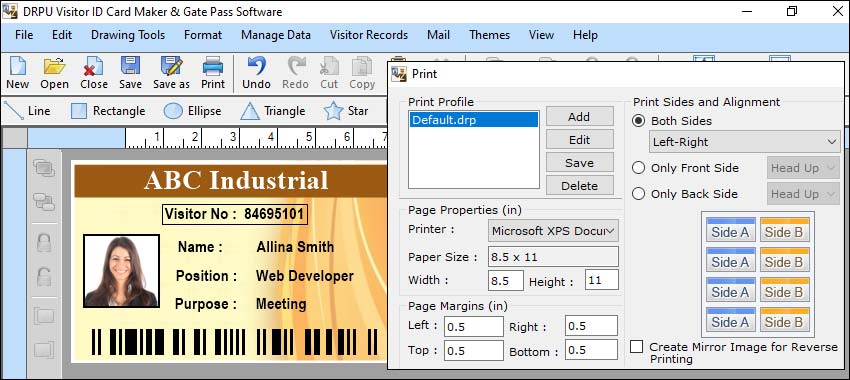
Task: Click the Right margin input field
Action: click(x=591, y=326)
